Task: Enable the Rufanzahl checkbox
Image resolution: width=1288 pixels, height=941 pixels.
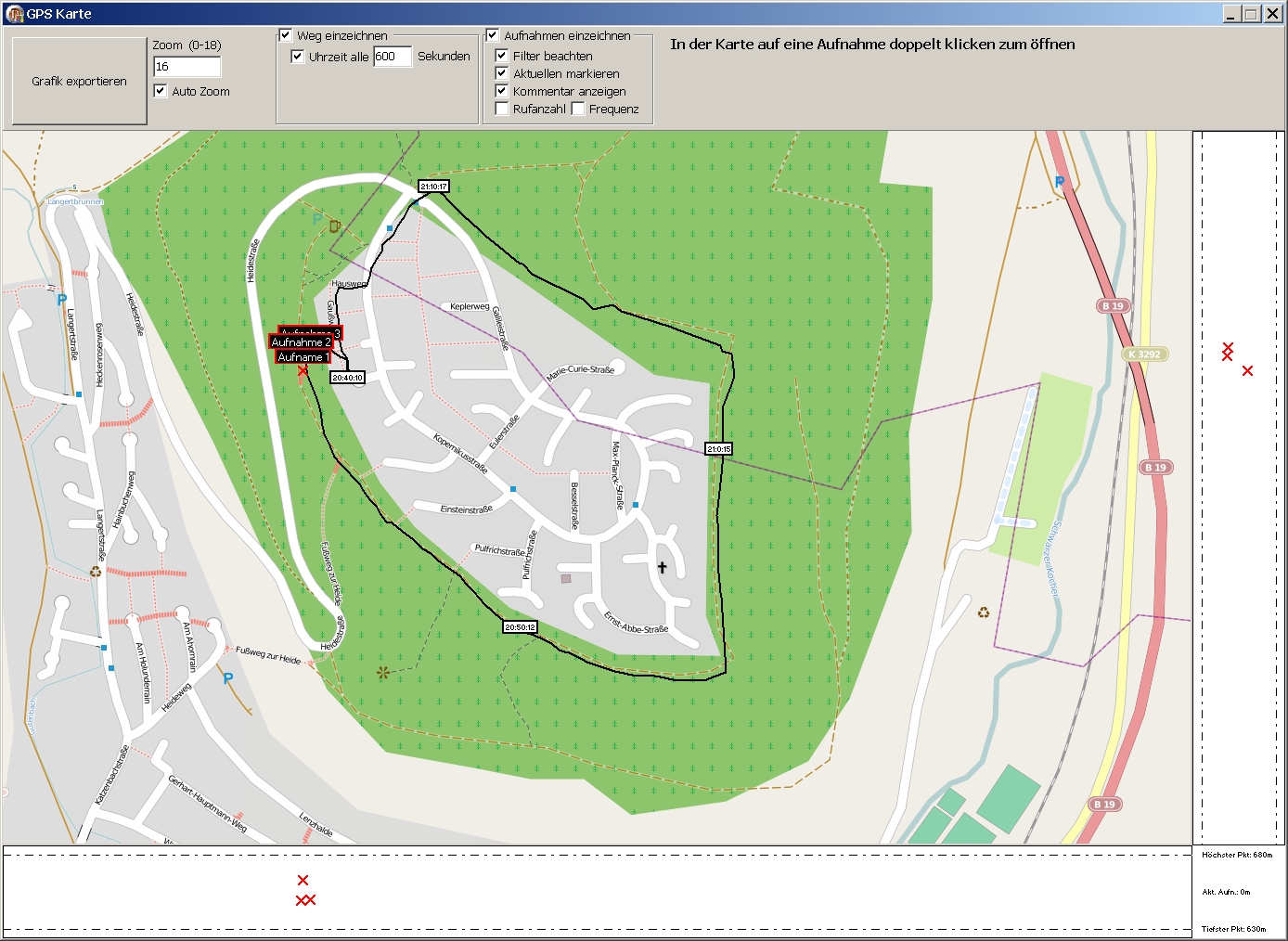Action: 502,109
